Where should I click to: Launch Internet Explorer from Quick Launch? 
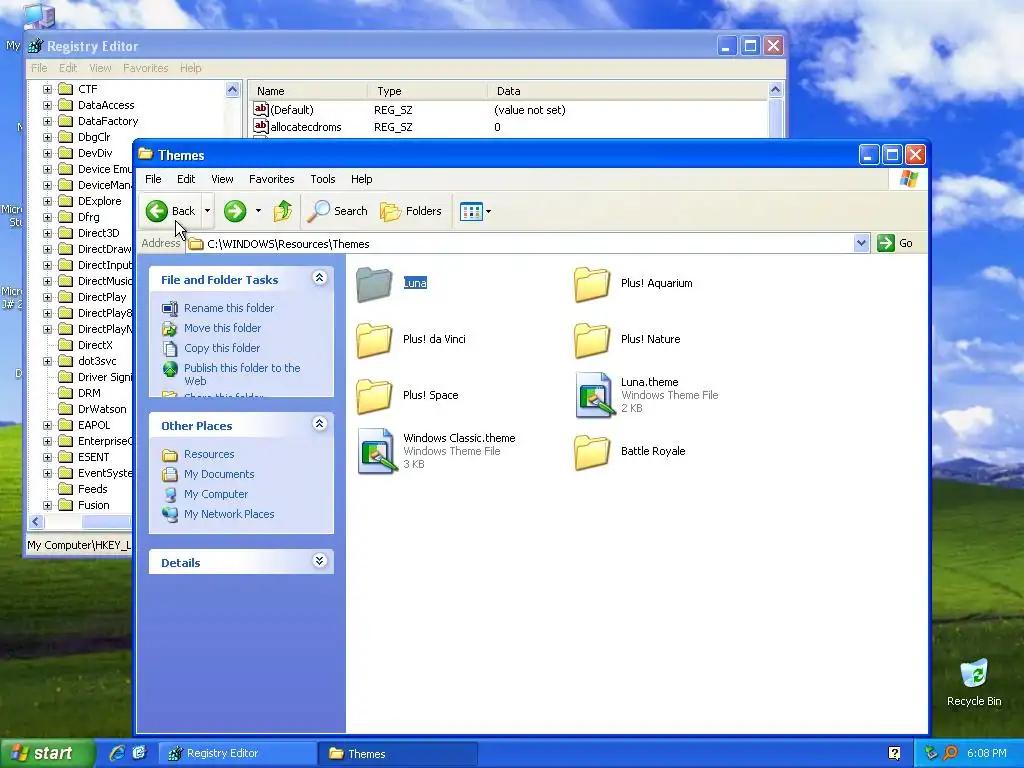click(117, 753)
